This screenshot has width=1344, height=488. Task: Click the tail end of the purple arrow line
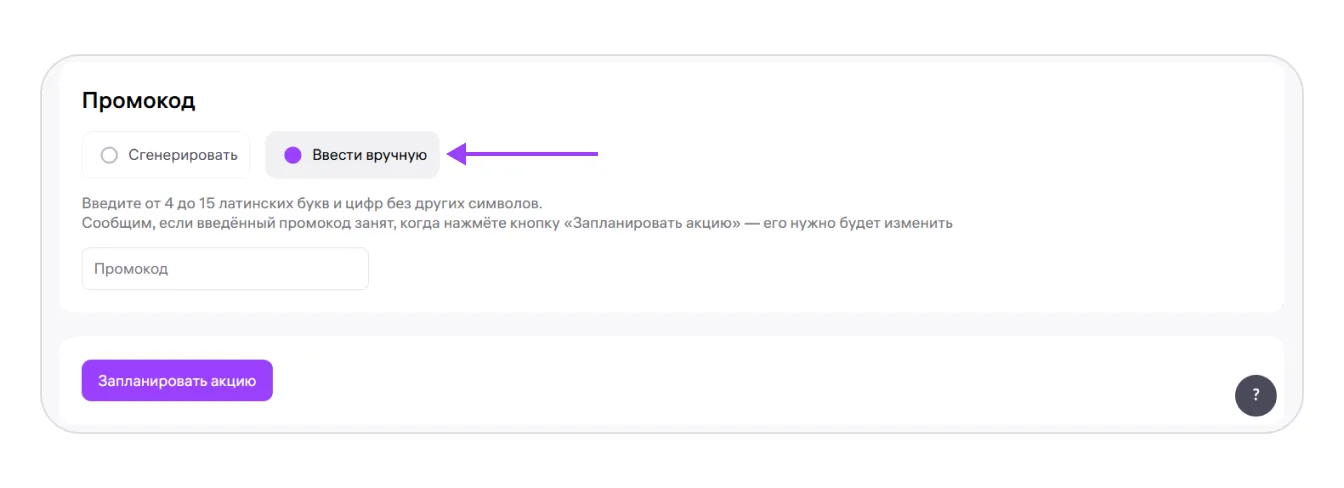[594, 154]
